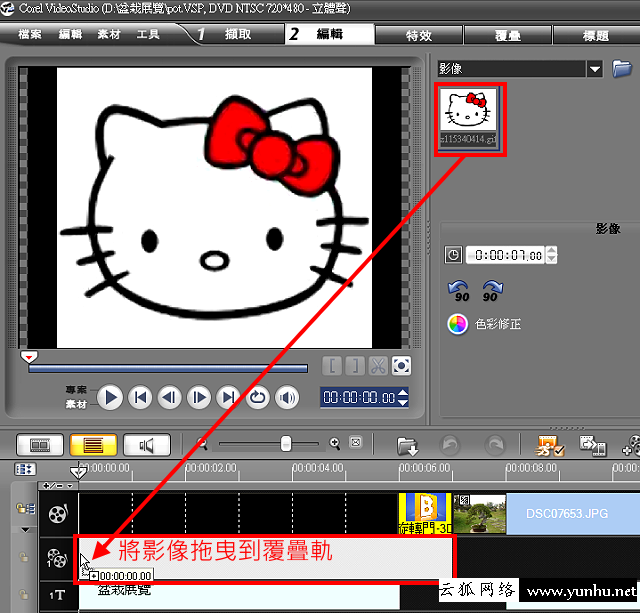
Task: Switch to Audio view
Action: coord(147,444)
